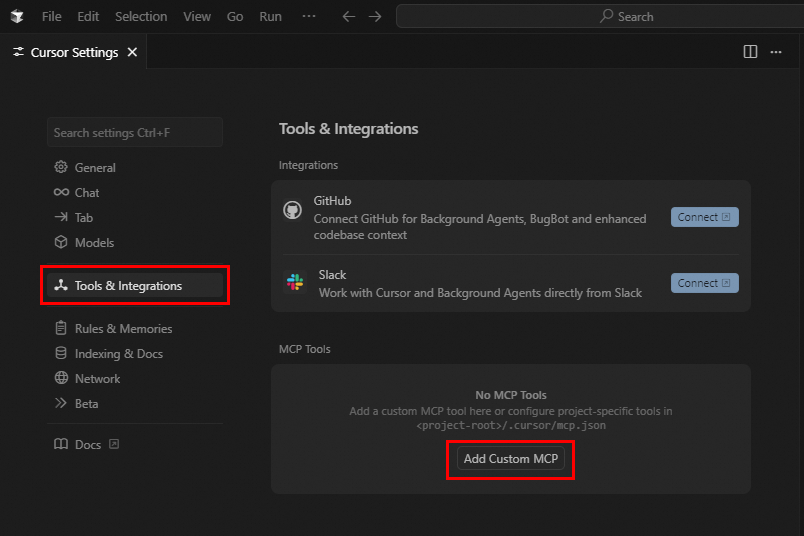Close the Cursor Settings tab
Screen dimensions: 804x536
(x=133, y=52)
